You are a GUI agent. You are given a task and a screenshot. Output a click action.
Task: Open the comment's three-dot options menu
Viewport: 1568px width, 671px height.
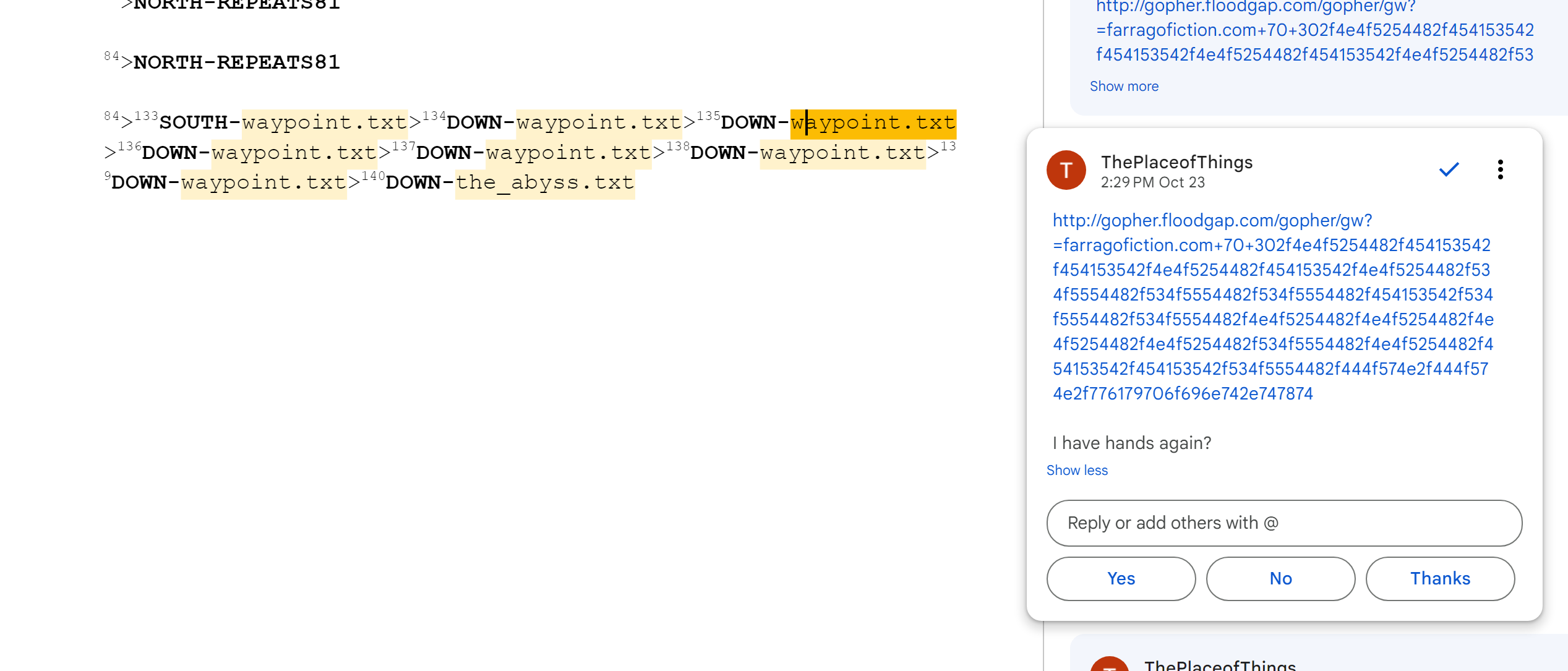coord(1500,169)
